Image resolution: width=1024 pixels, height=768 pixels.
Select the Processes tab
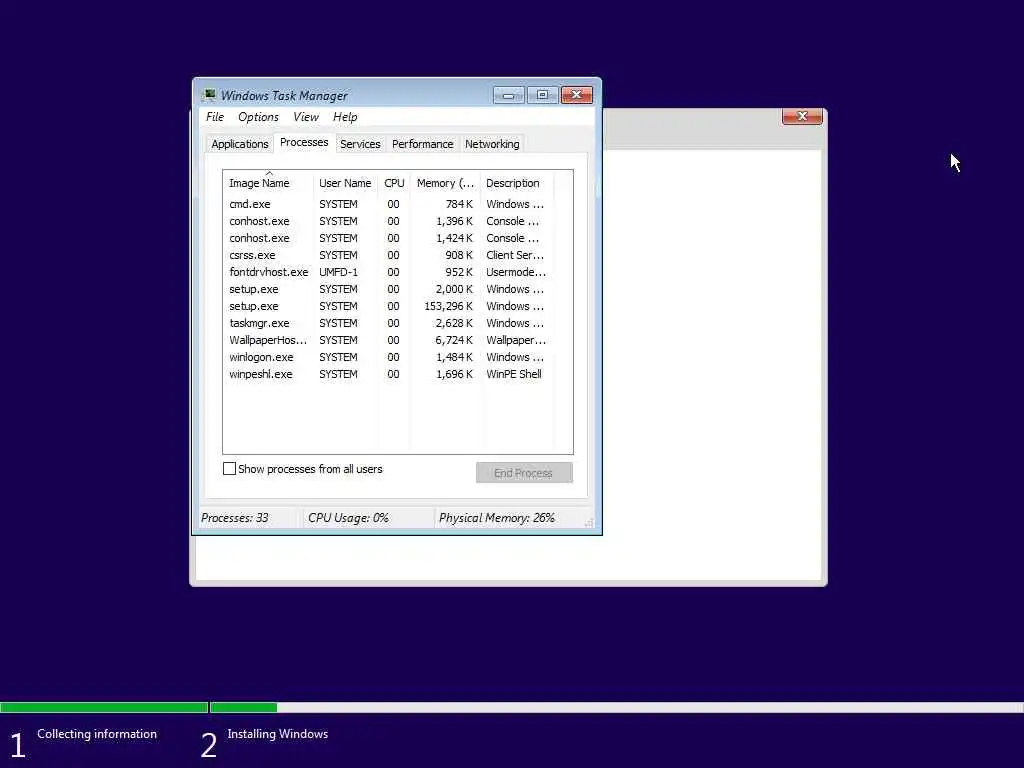coord(304,142)
